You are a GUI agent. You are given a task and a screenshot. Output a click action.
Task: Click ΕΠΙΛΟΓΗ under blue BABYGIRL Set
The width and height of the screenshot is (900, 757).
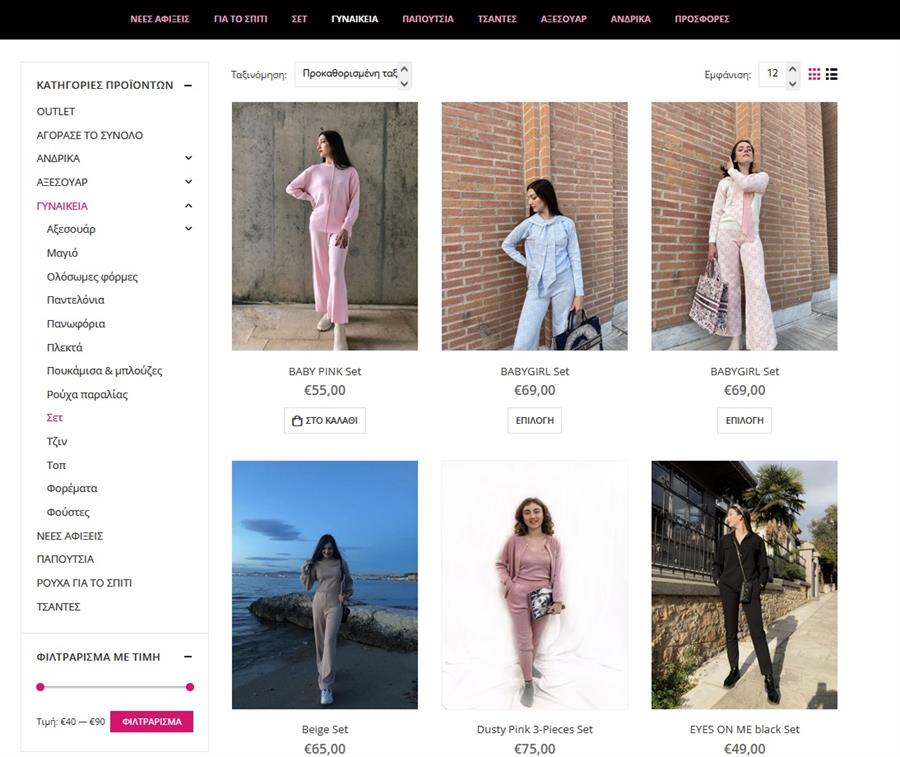click(534, 421)
